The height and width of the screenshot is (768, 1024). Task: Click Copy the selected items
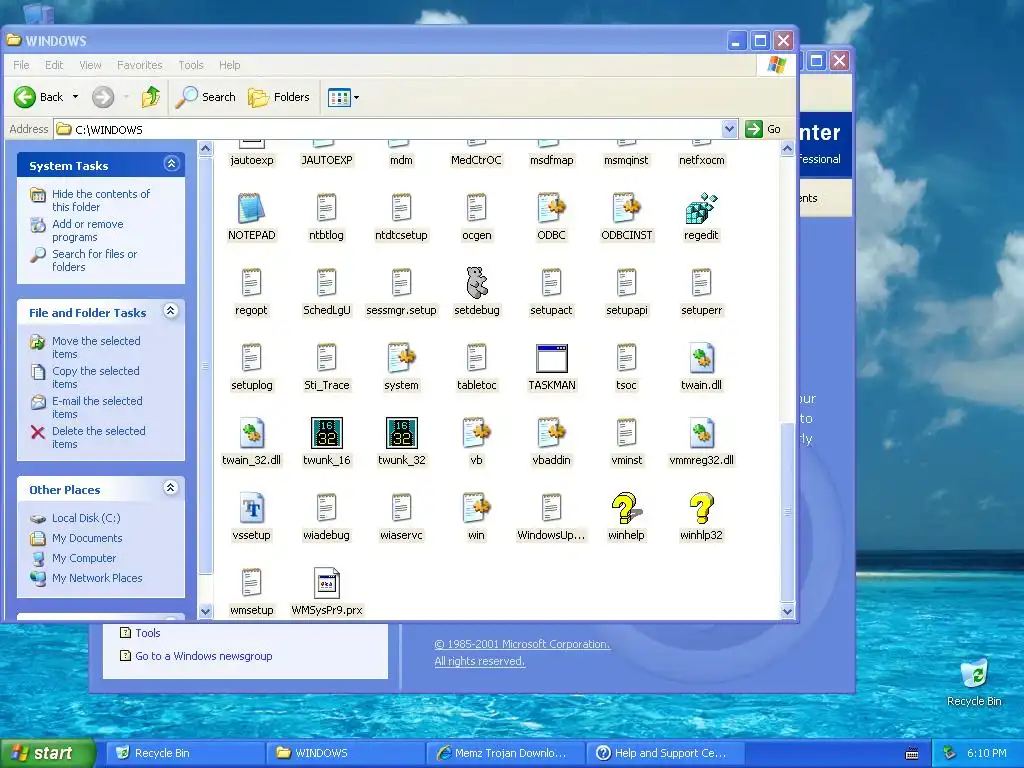(95, 377)
